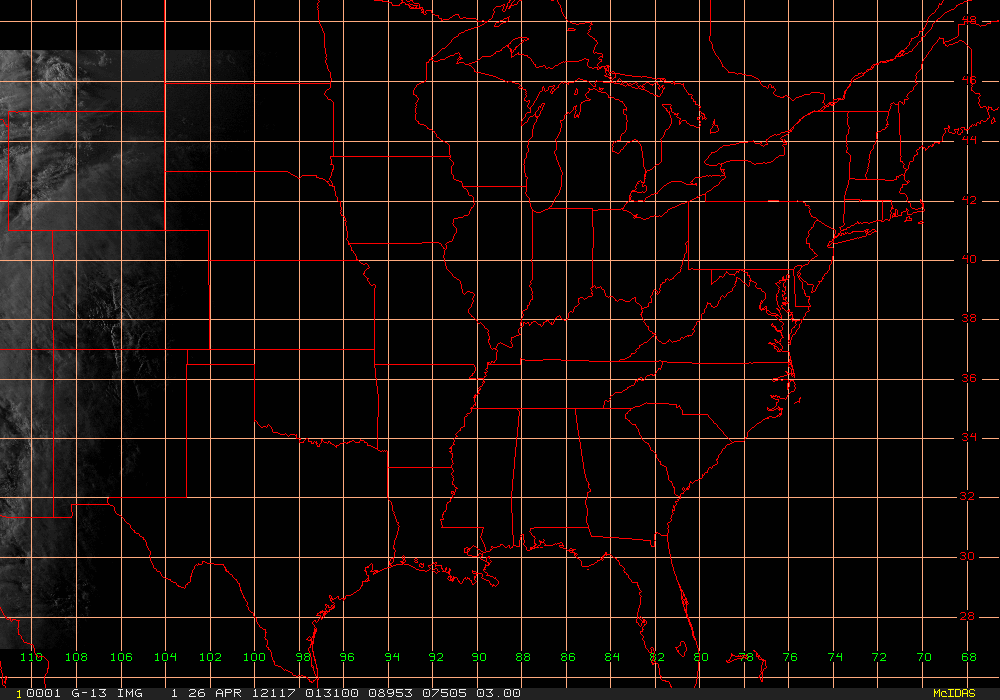Select the 34 latitude label
The width and height of the screenshot is (1000, 700).
pos(969,437)
